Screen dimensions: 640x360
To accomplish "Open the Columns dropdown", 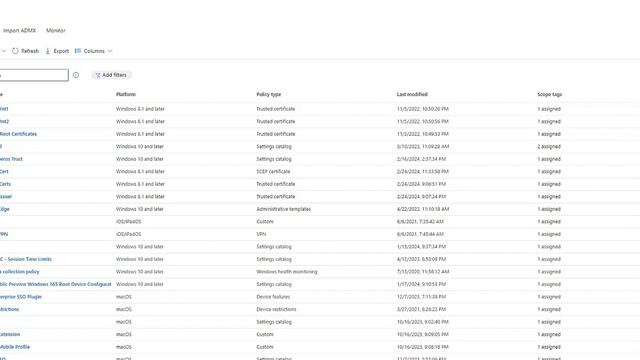I will (x=93, y=51).
